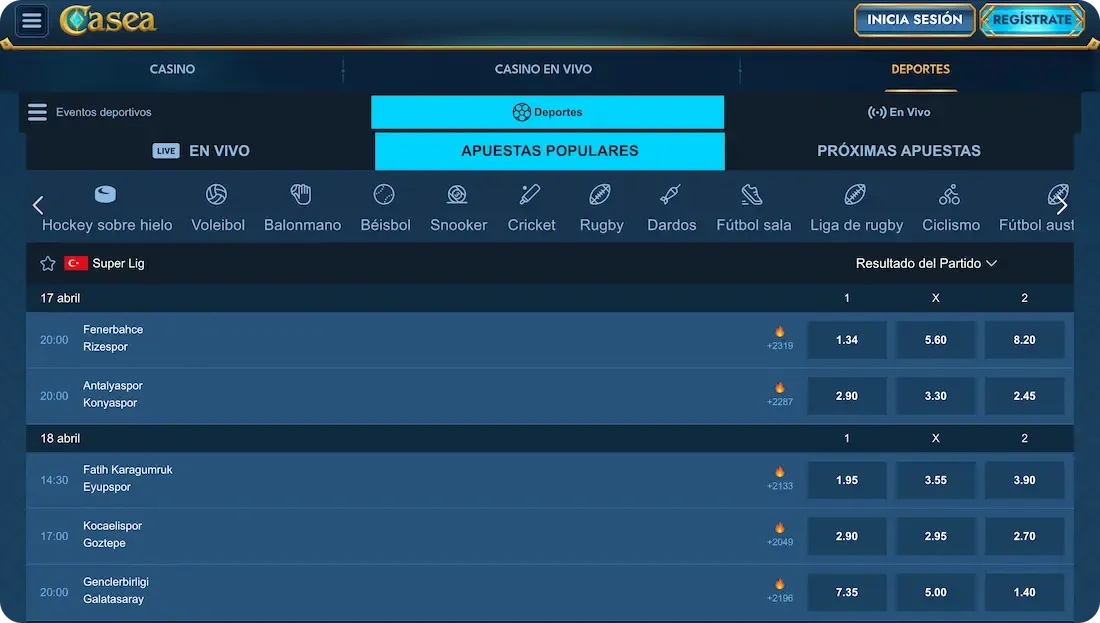
Task: Expand the Resultado del Partido dropdown
Action: point(926,264)
